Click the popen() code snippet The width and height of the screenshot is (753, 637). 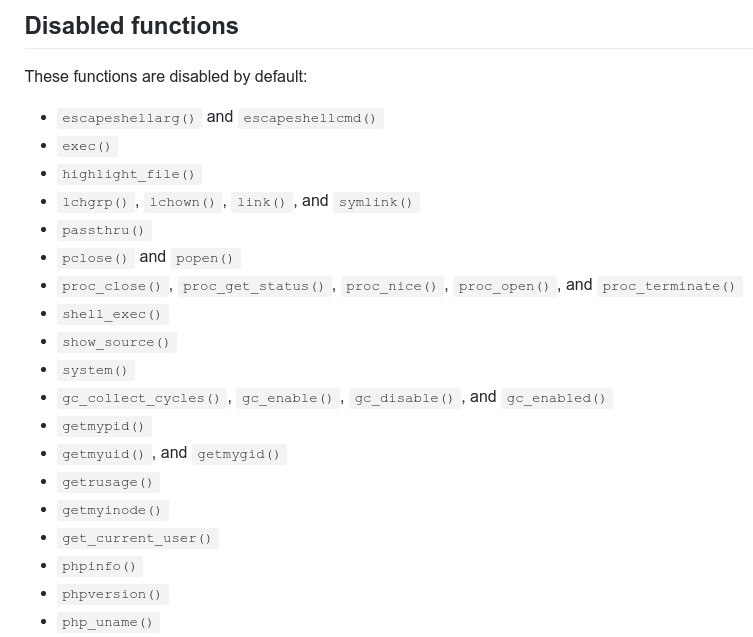coord(204,258)
